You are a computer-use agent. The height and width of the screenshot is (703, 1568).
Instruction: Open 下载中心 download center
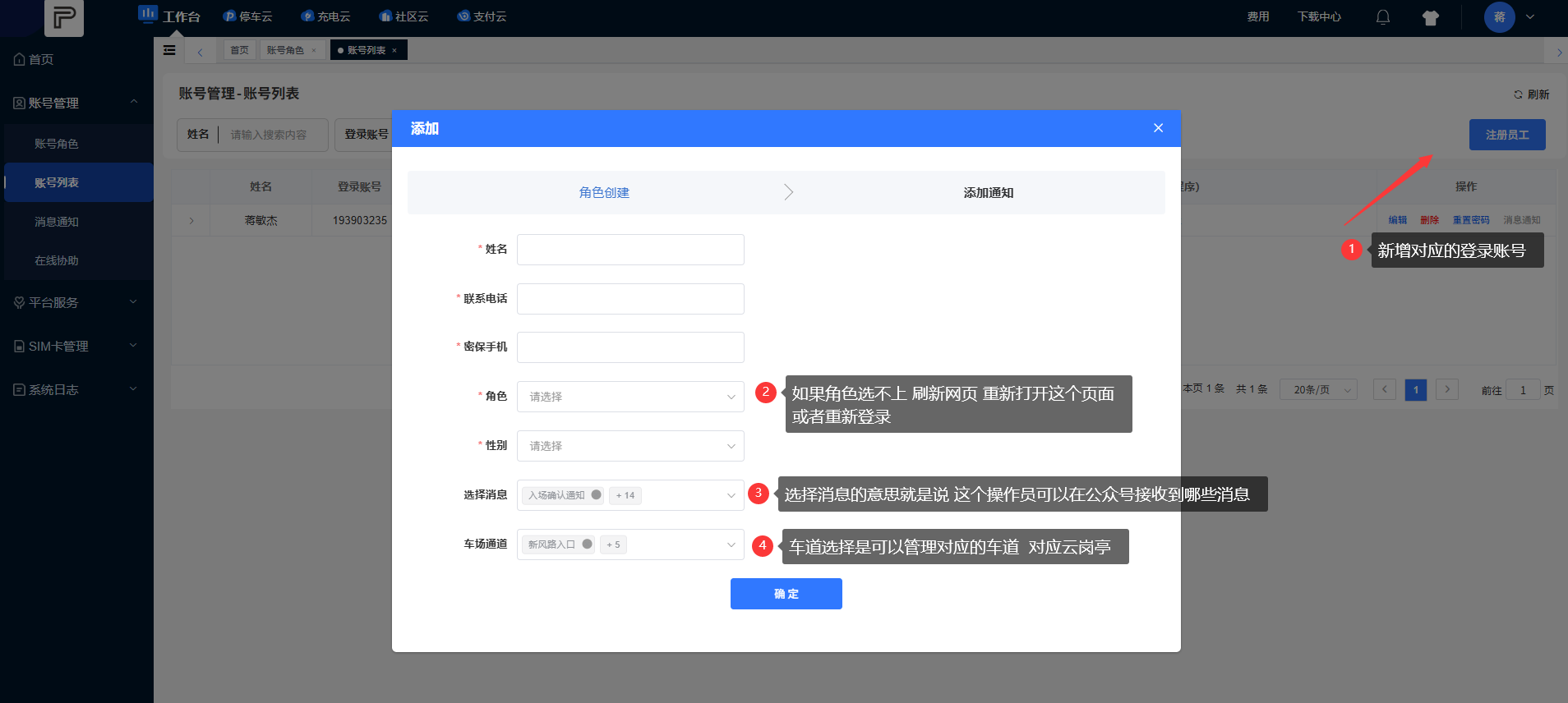tap(1319, 16)
